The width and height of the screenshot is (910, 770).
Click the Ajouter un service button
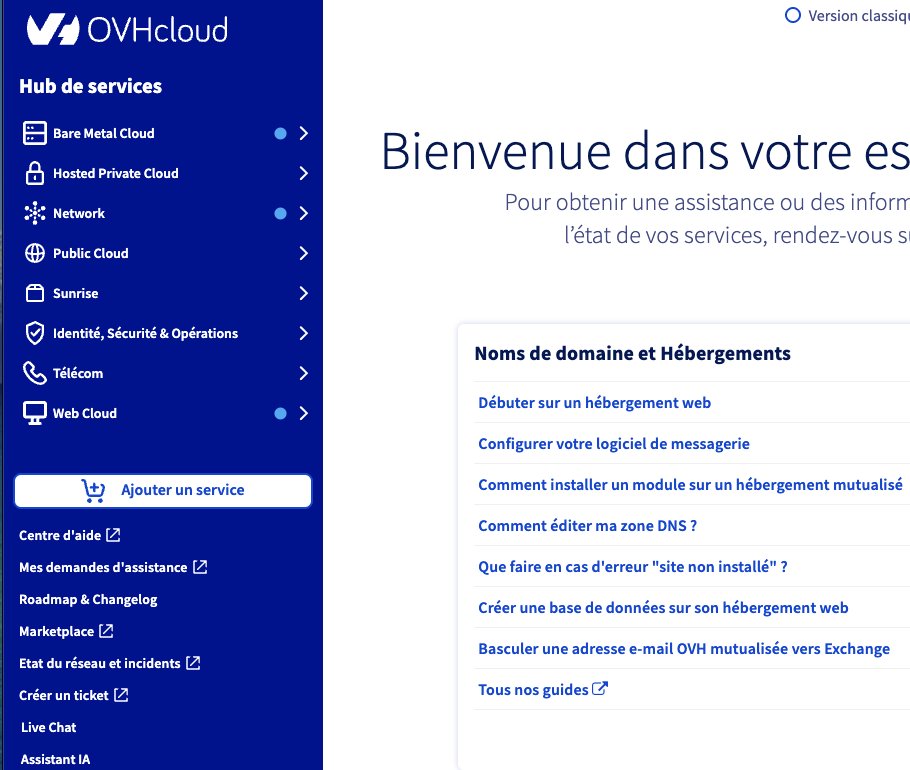[163, 491]
